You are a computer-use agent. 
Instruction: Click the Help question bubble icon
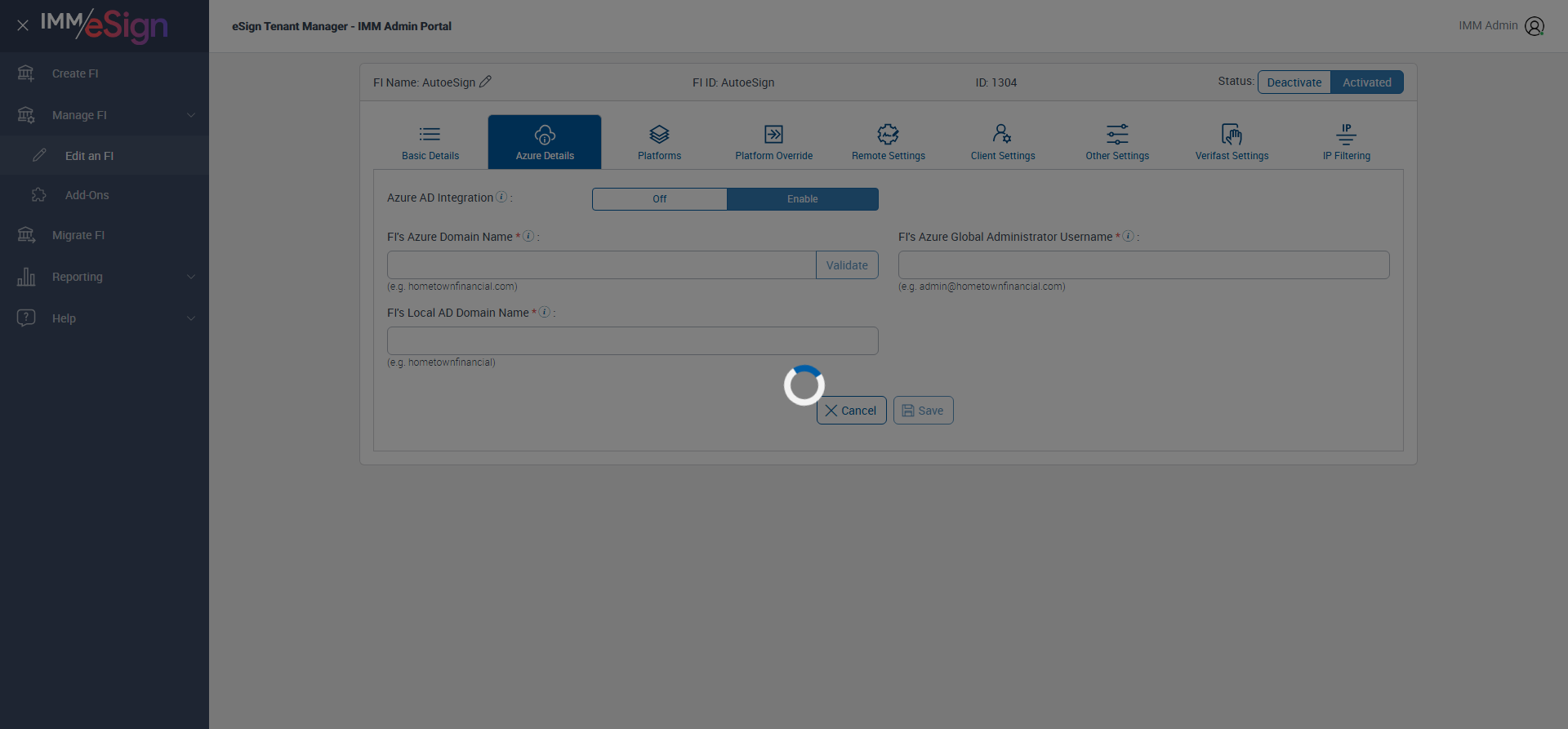tap(26, 318)
